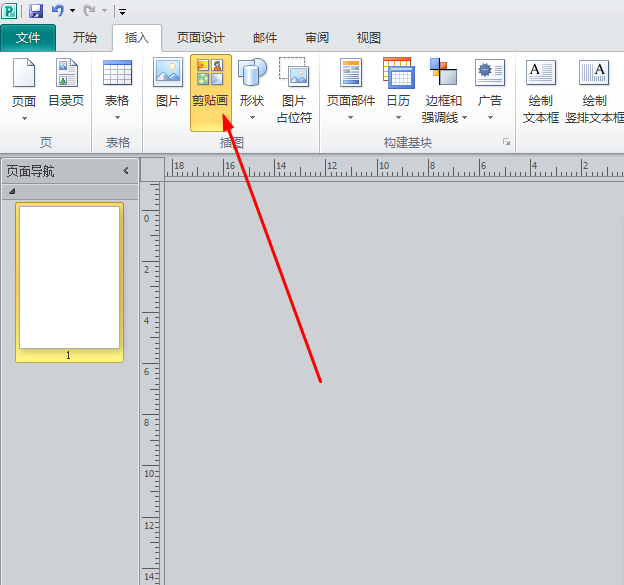The image size is (624, 585).
Task: Select the 插入 (Insert) tab
Action: (x=137, y=38)
